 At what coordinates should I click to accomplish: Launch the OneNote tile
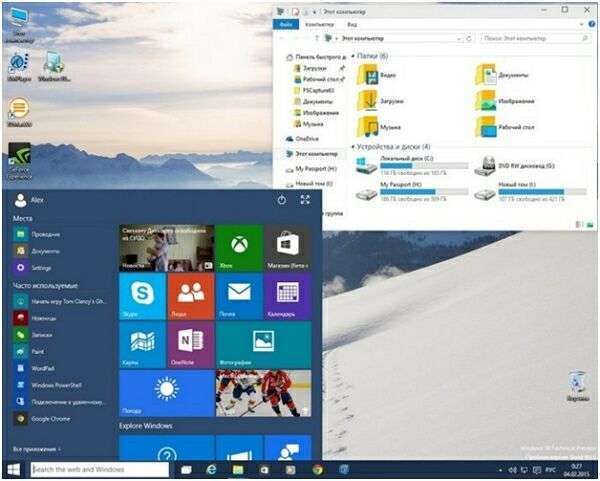click(191, 345)
